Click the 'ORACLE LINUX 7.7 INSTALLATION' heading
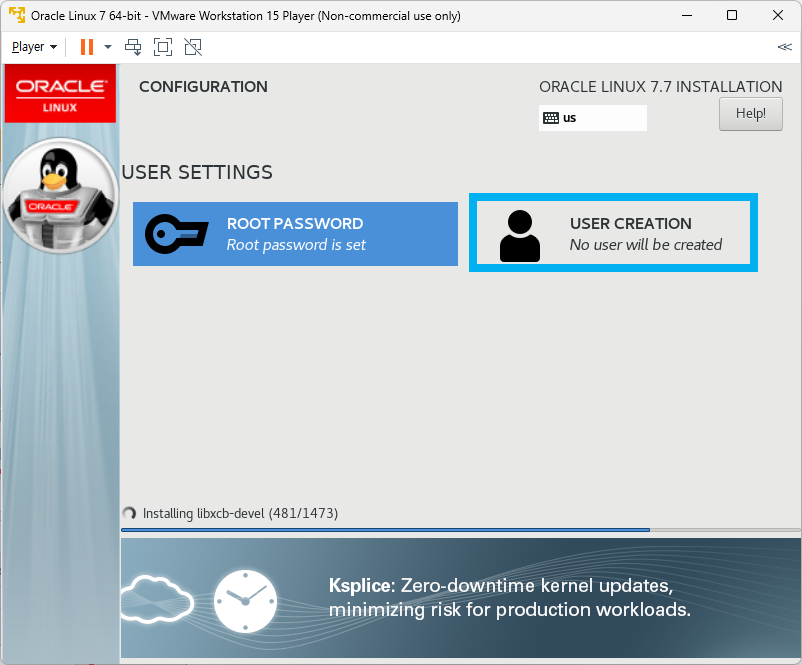Viewport: 802px width, 665px height. [660, 86]
